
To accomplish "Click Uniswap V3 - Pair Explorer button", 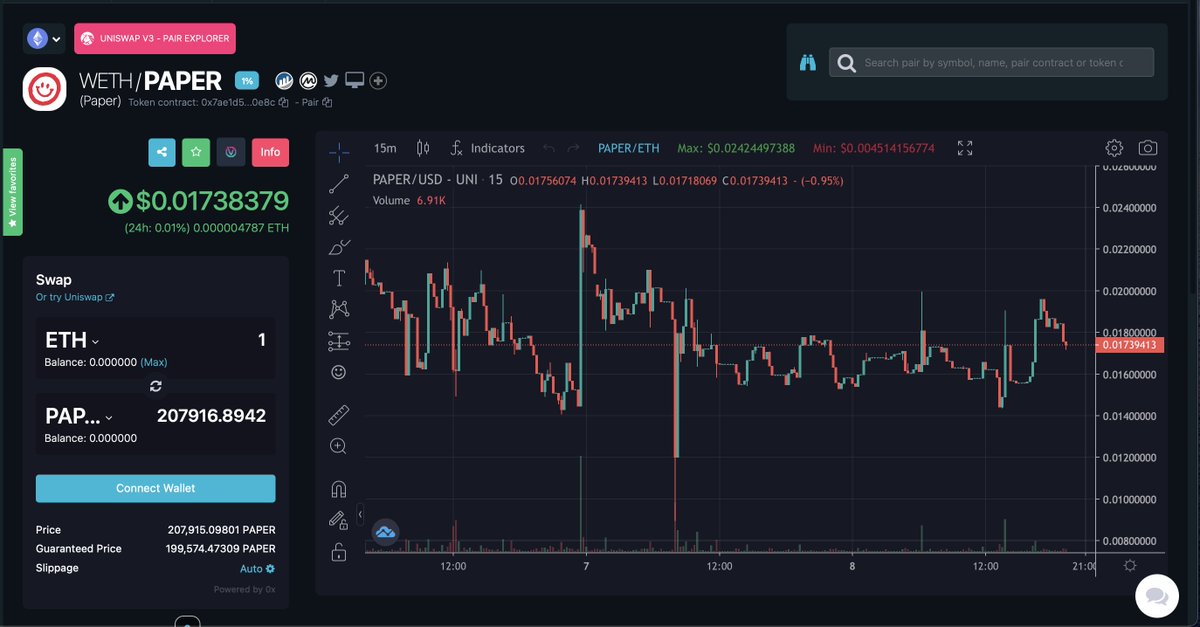I will tap(155, 39).
